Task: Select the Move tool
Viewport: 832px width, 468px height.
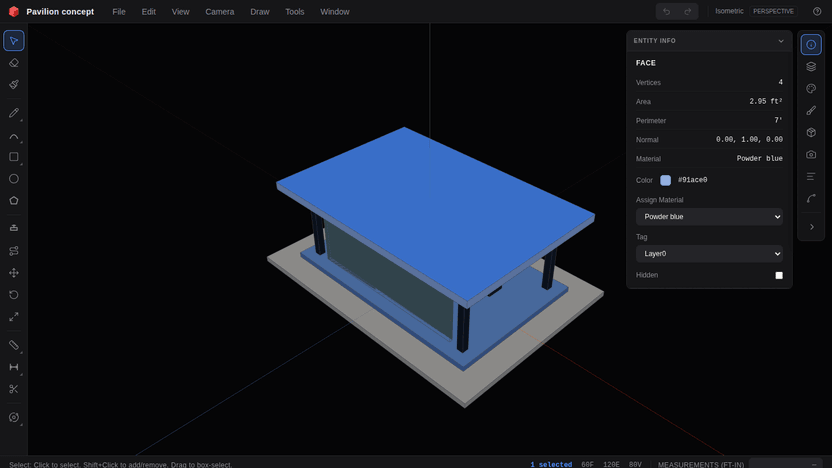Action: (14, 273)
